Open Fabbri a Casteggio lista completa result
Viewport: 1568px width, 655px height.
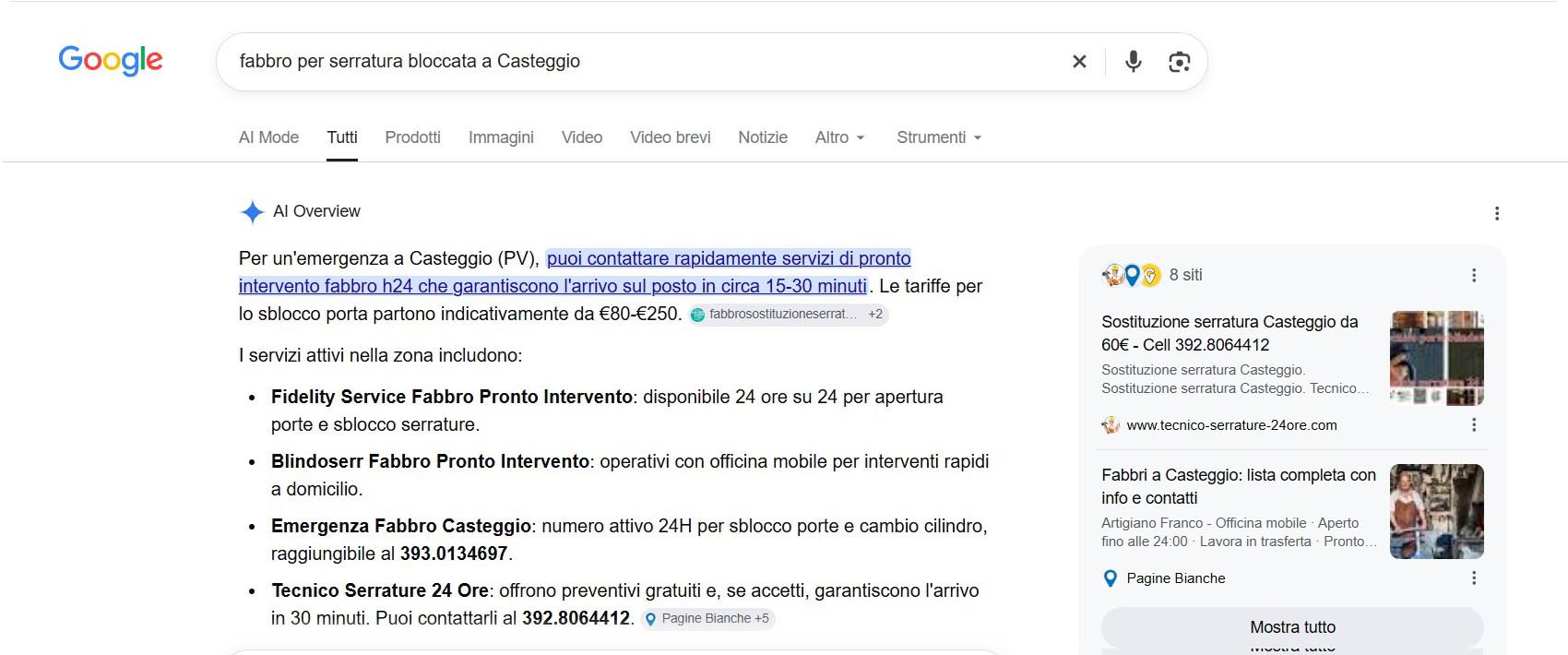pyautogui.click(x=1239, y=486)
